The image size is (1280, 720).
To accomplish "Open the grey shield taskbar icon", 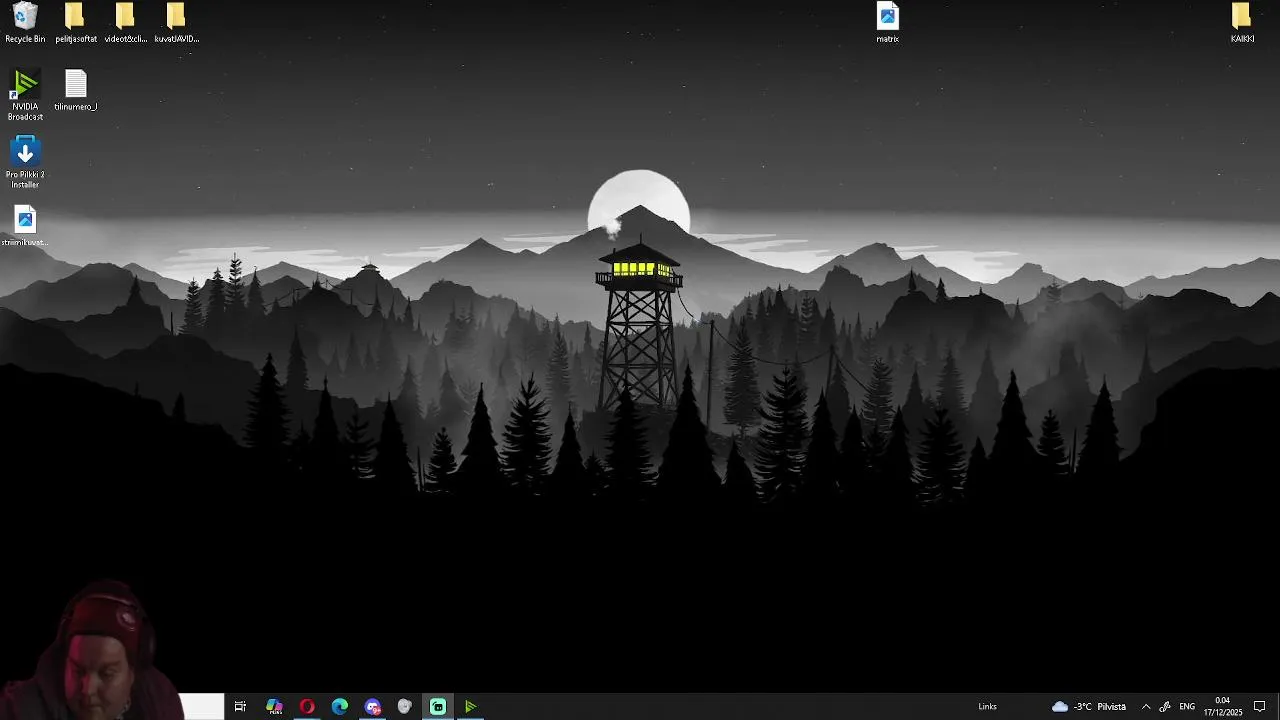I will click(405, 707).
